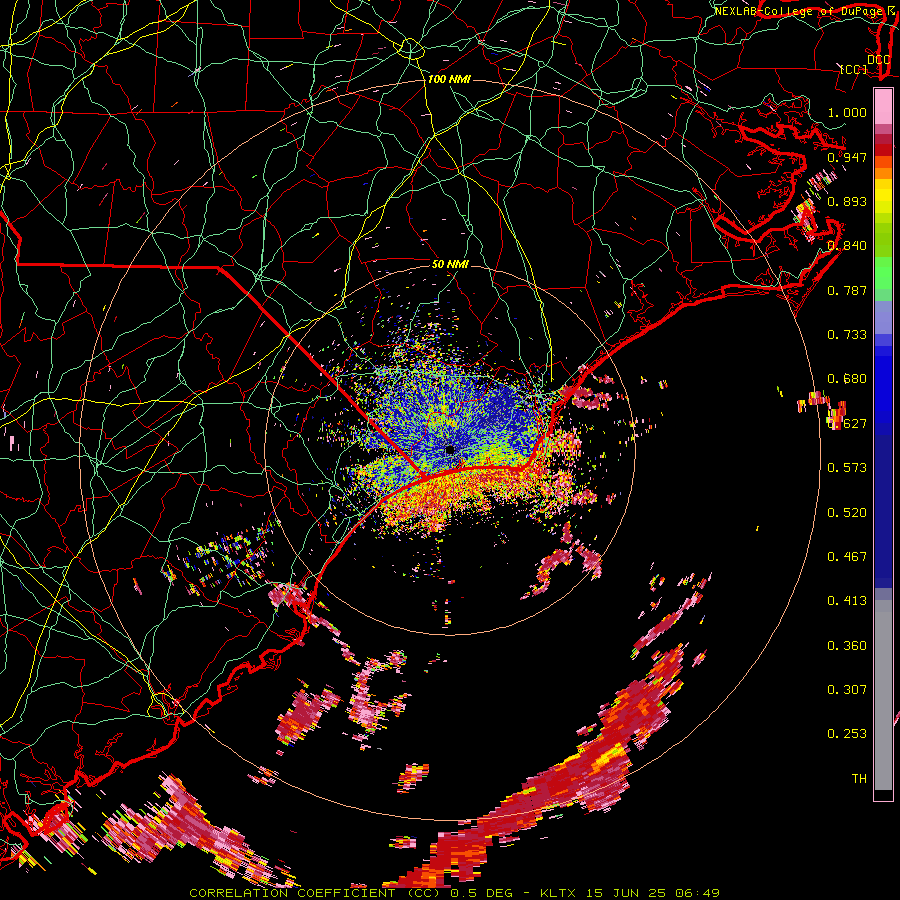Click the DCC label above the scale

point(878,59)
